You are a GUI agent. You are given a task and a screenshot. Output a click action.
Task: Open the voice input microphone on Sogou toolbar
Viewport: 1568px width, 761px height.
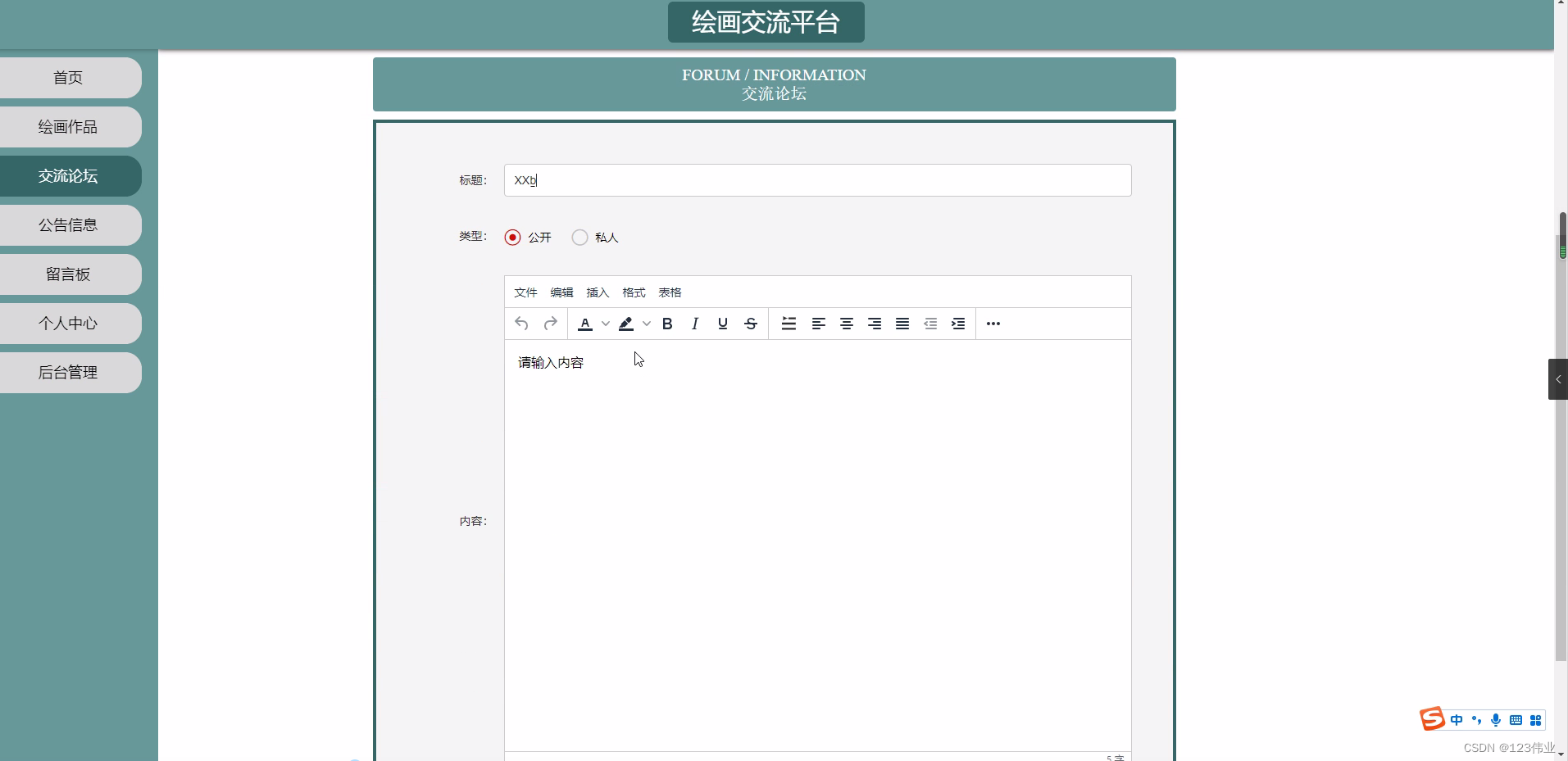pyautogui.click(x=1496, y=720)
